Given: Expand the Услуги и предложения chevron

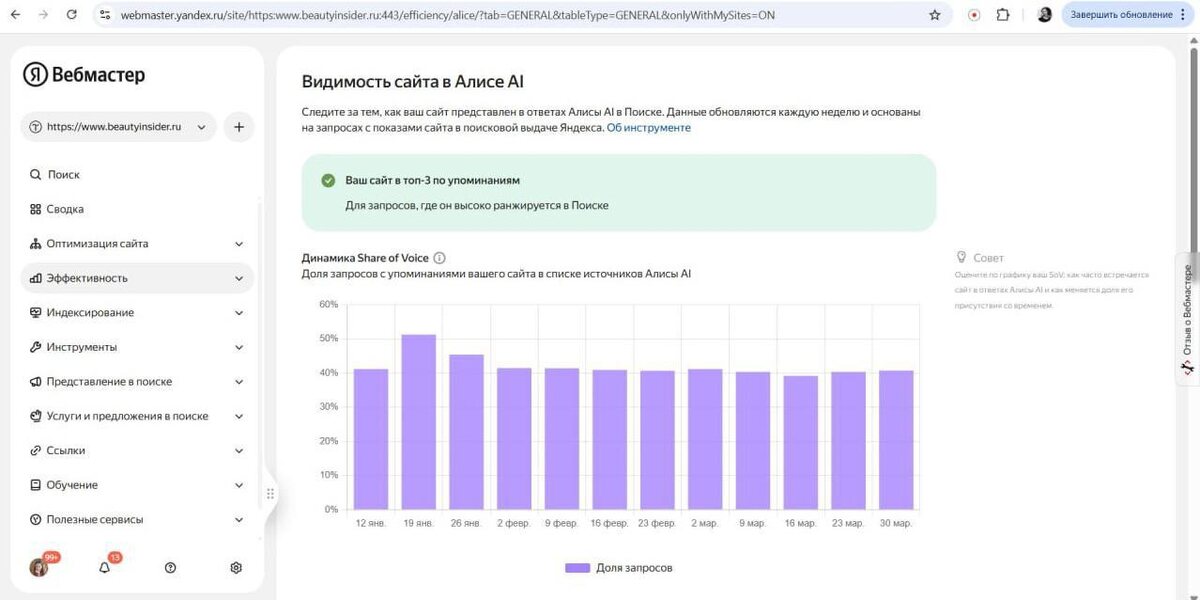Looking at the screenshot, I should click(x=239, y=416).
